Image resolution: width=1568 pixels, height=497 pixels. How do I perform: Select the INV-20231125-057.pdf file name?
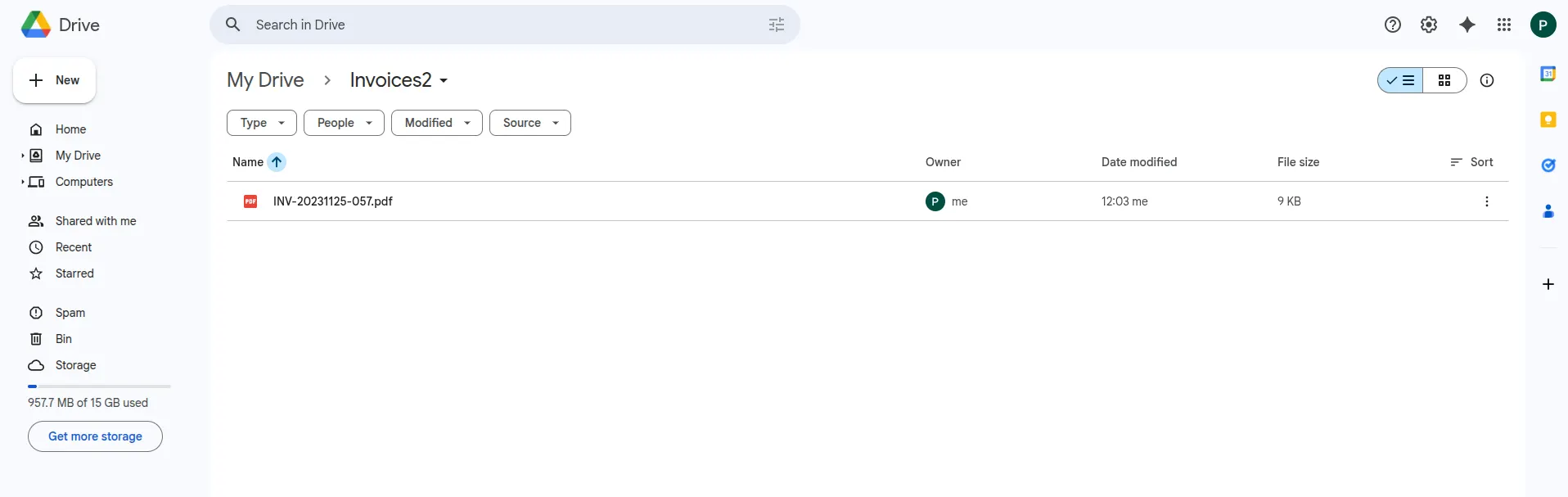pos(333,201)
